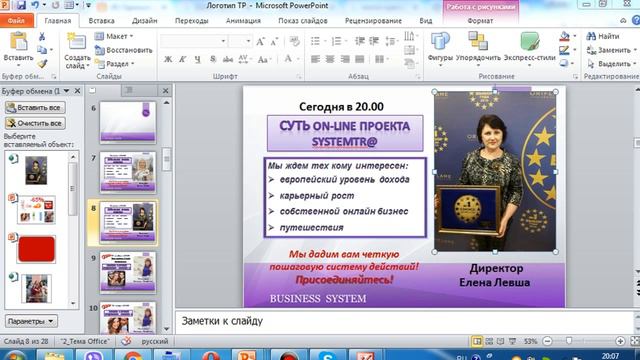Open the Параметры dropdown in clipboard pane

(31, 321)
